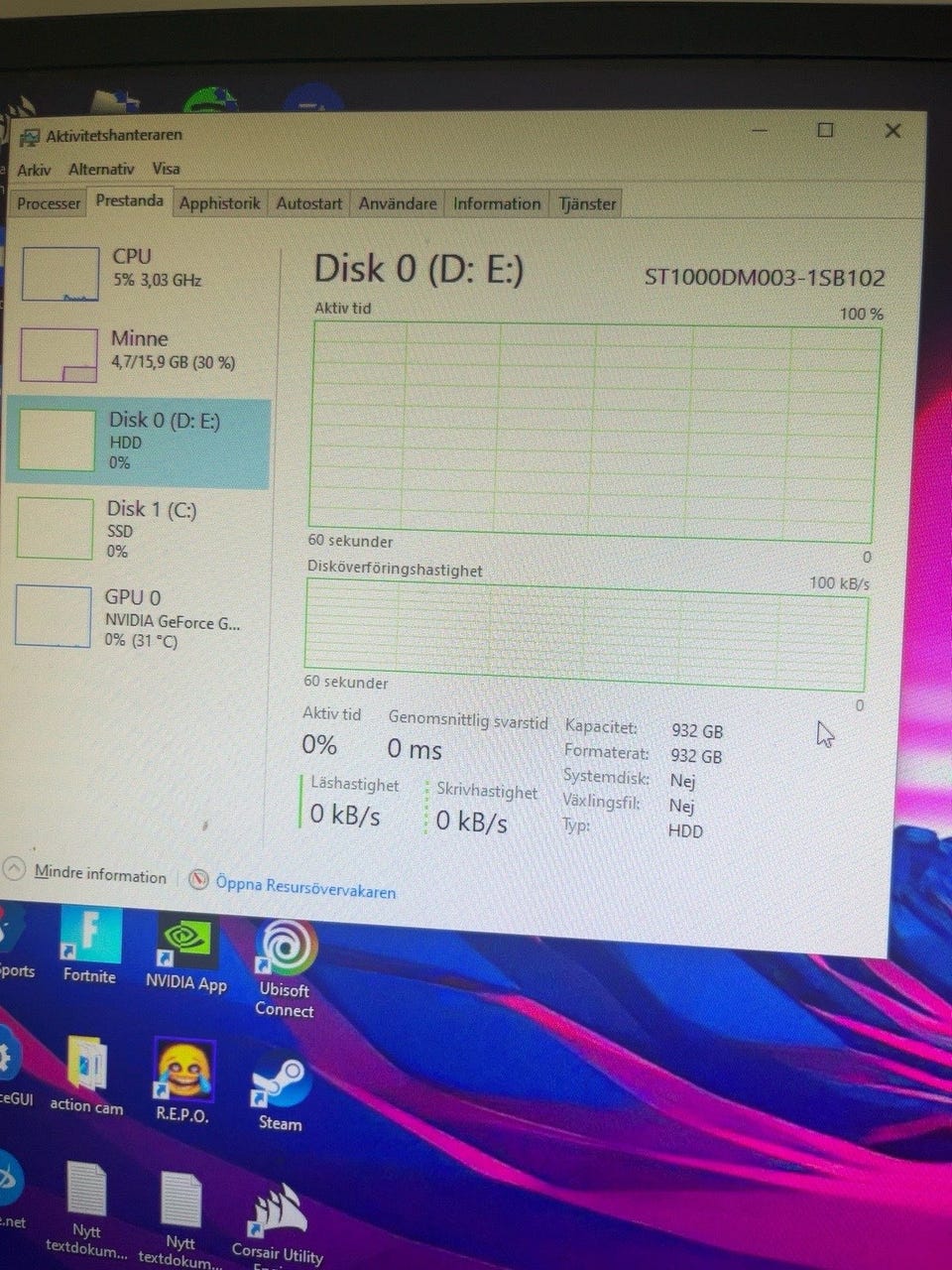Screen dimensions: 952x1270
Task: Select the Steam desktop shortcut icon
Action: click(x=281, y=1081)
